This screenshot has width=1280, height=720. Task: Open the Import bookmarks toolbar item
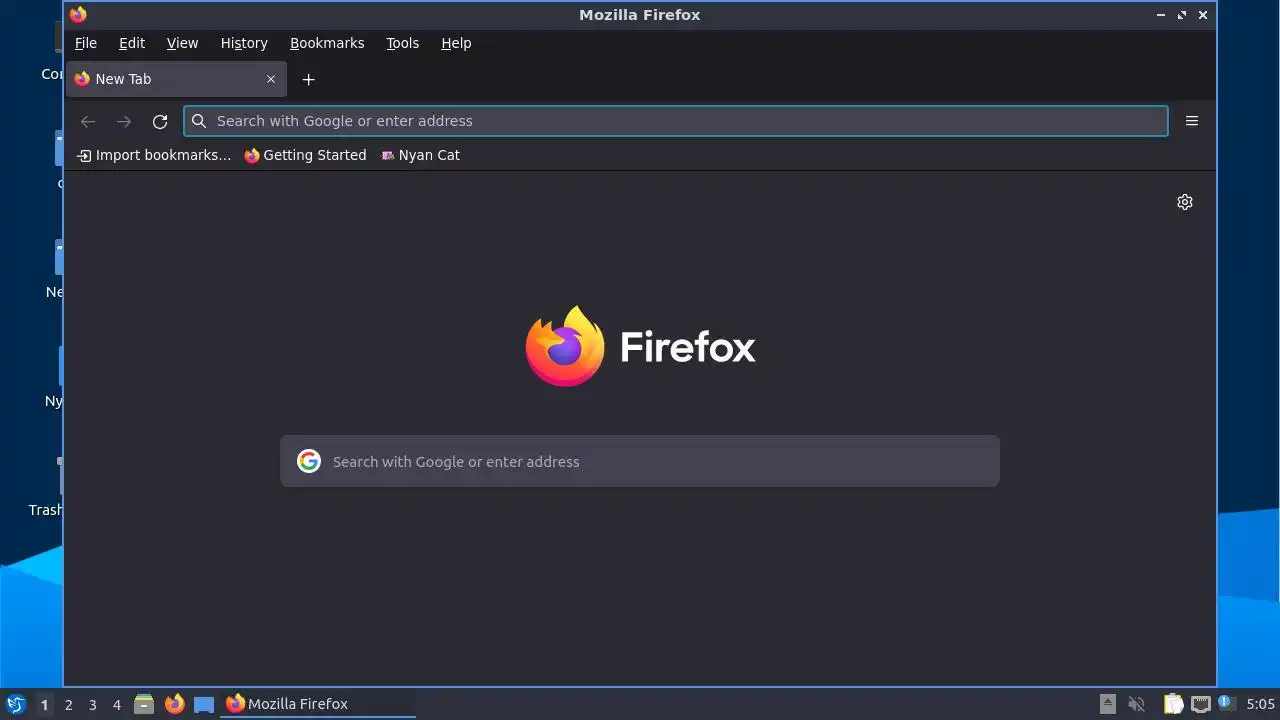click(x=154, y=155)
